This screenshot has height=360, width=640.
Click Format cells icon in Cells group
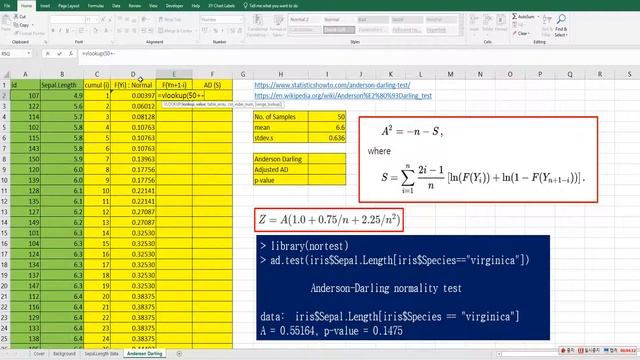pos(501,20)
